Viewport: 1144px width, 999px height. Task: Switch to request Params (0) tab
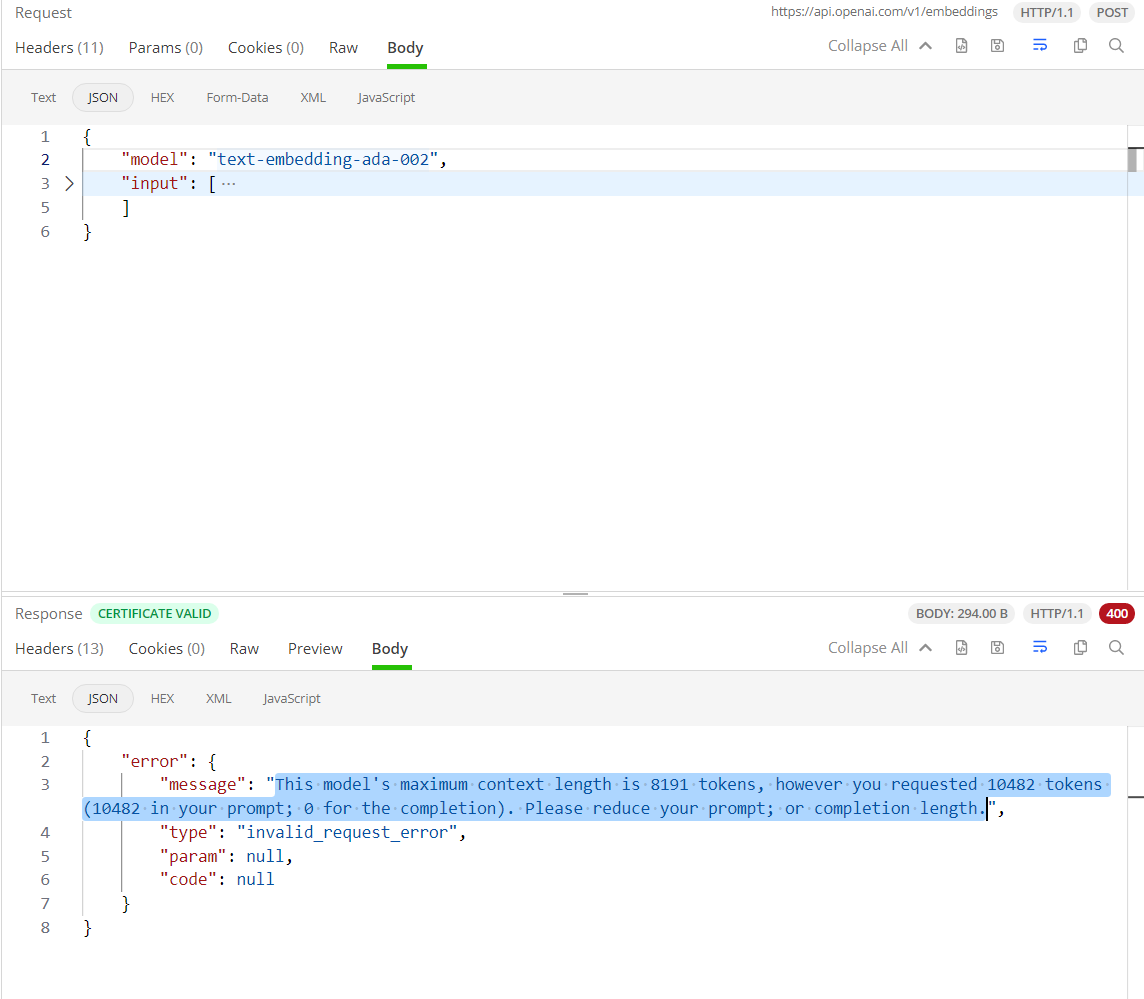click(166, 48)
